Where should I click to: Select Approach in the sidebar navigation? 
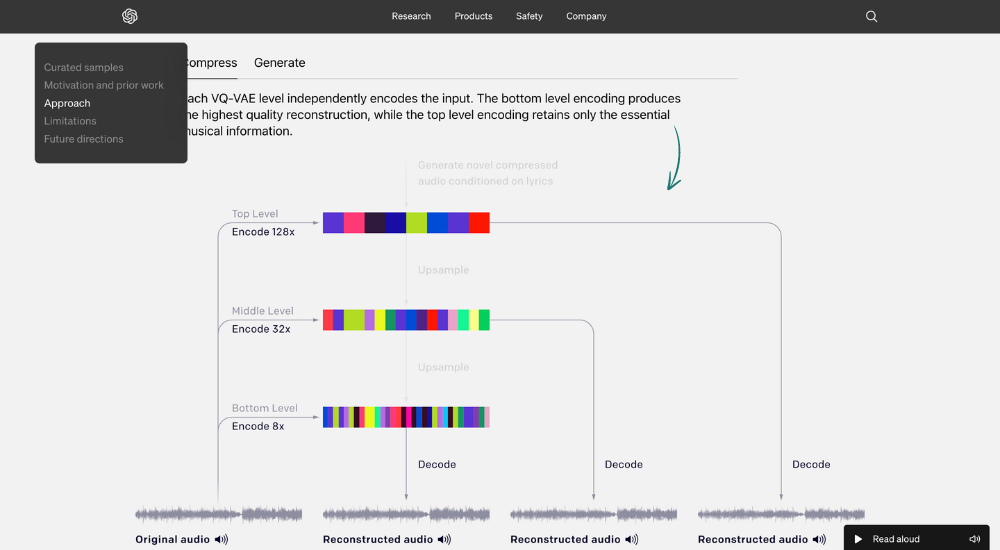[x=67, y=103]
